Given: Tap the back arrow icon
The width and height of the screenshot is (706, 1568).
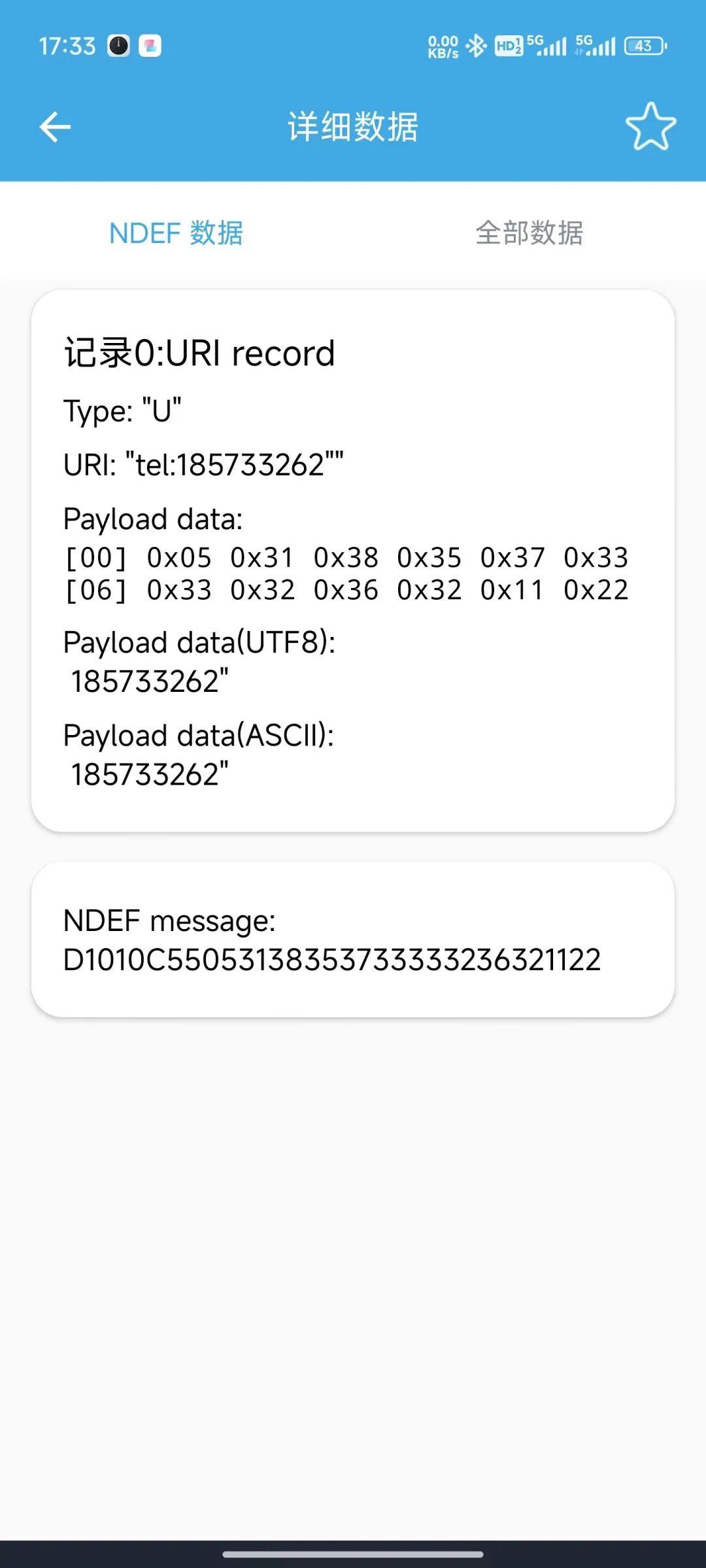Looking at the screenshot, I should click(x=55, y=127).
